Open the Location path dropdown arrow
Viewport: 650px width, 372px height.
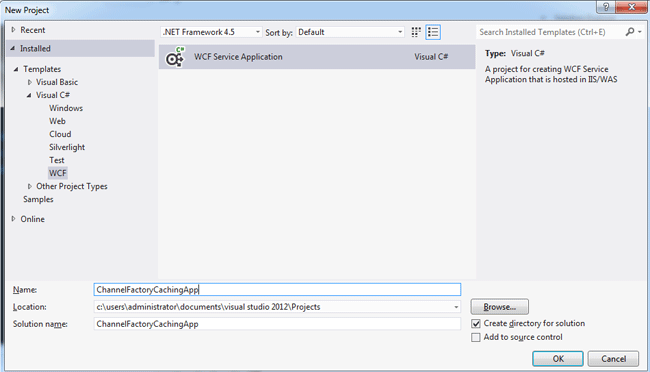point(456,307)
